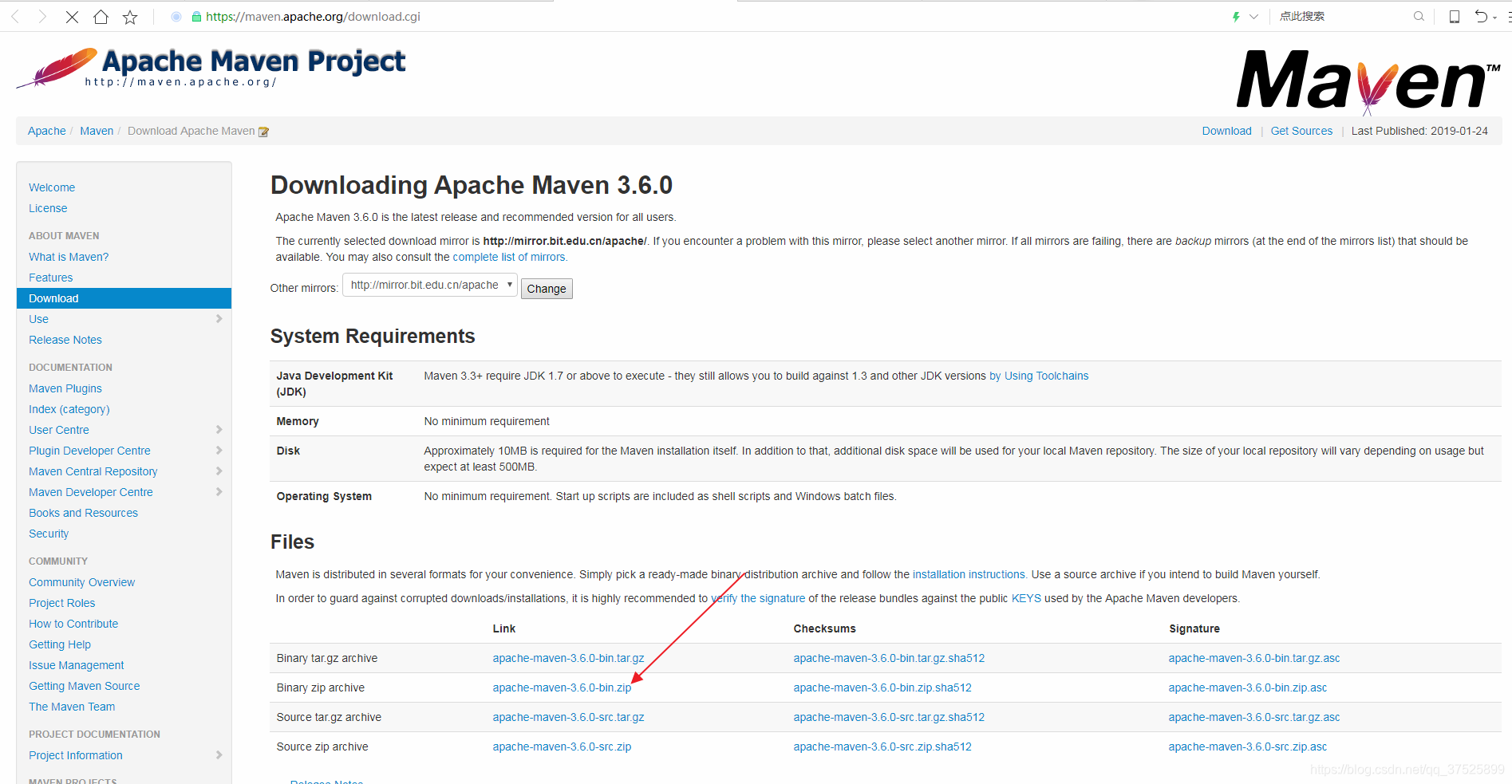Open the Welcome sidebar item
Screen dimensions: 1512x784
(x=52, y=187)
